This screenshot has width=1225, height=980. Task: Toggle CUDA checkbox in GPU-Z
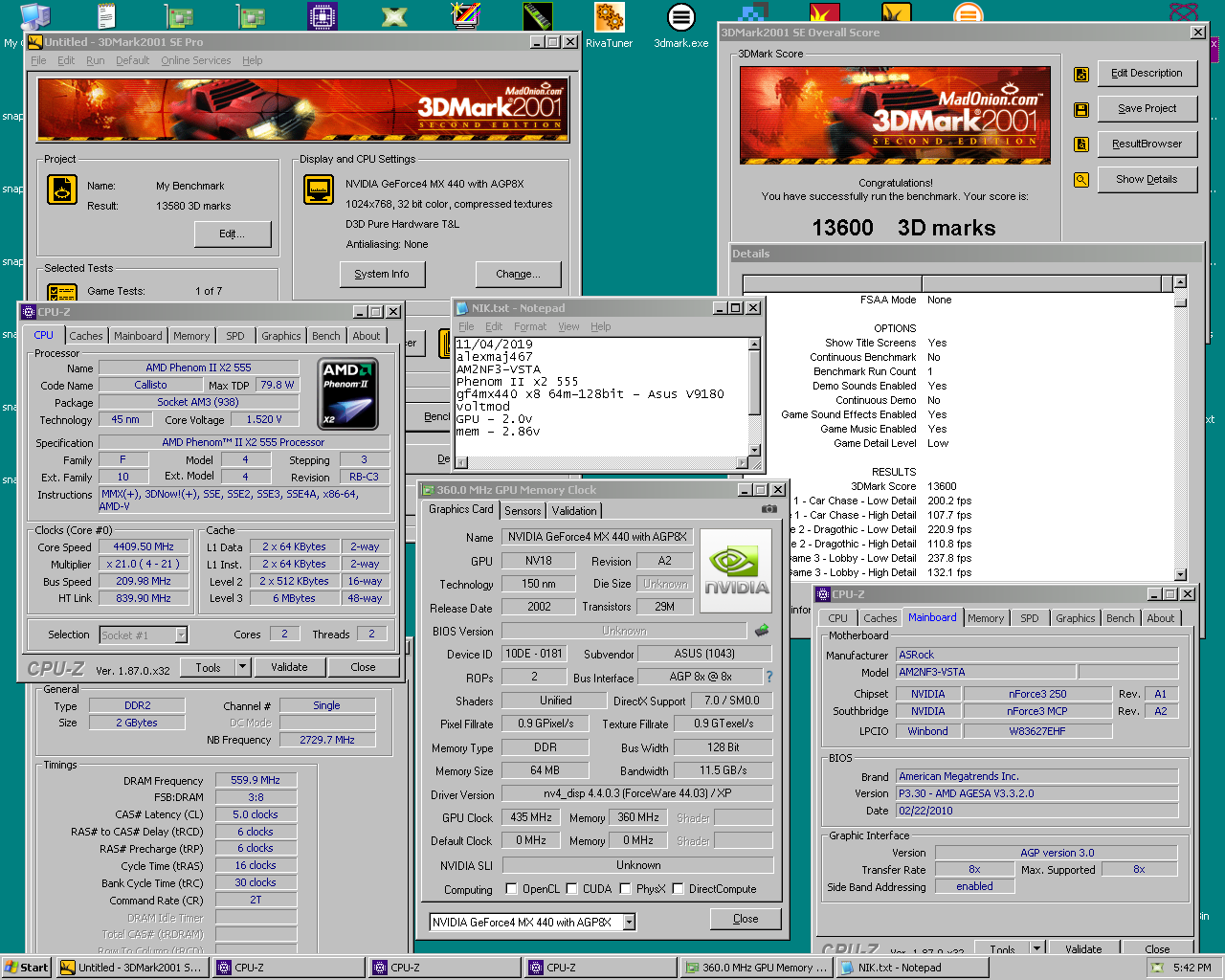tap(571, 889)
